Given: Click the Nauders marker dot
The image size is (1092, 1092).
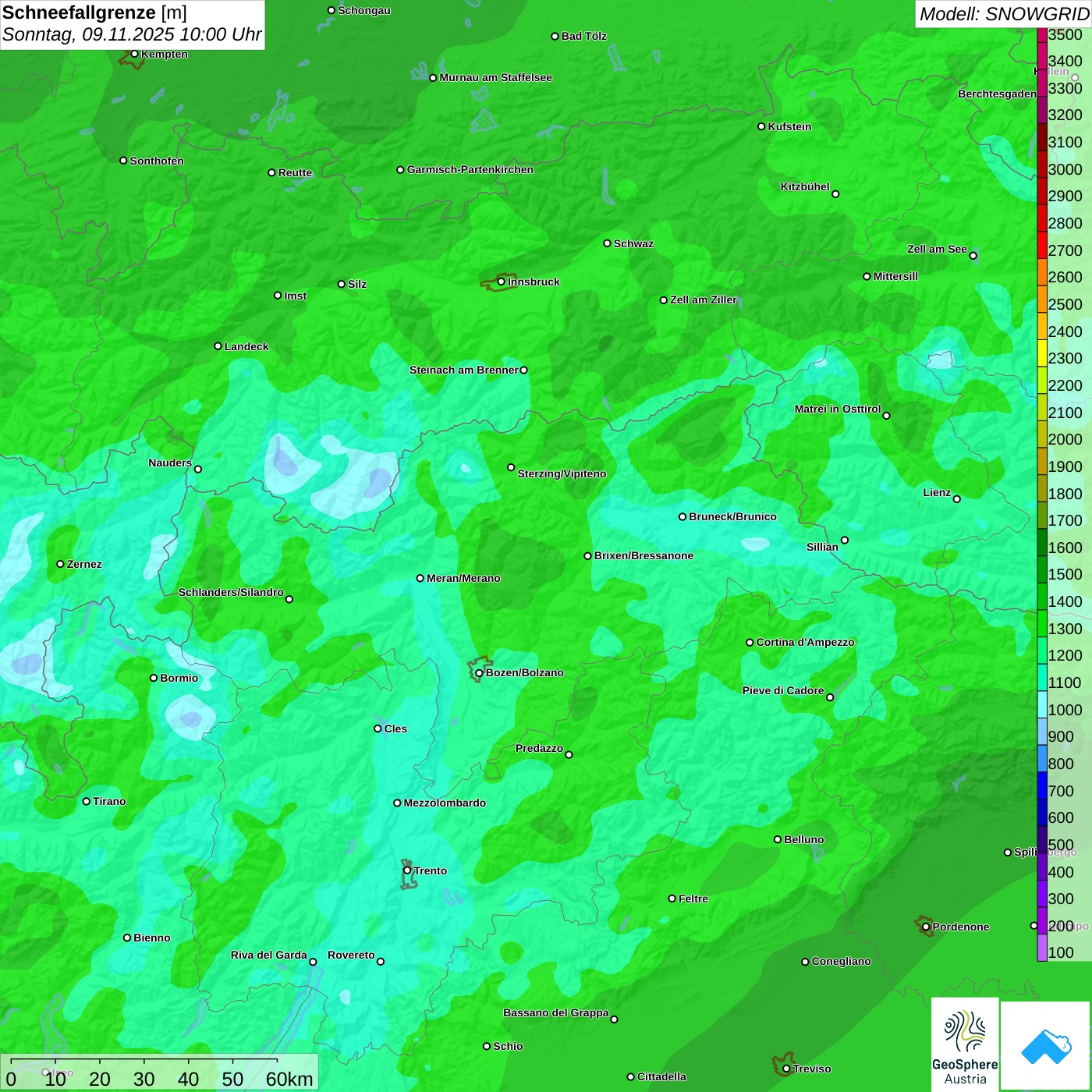Looking at the screenshot, I should click(x=197, y=469).
